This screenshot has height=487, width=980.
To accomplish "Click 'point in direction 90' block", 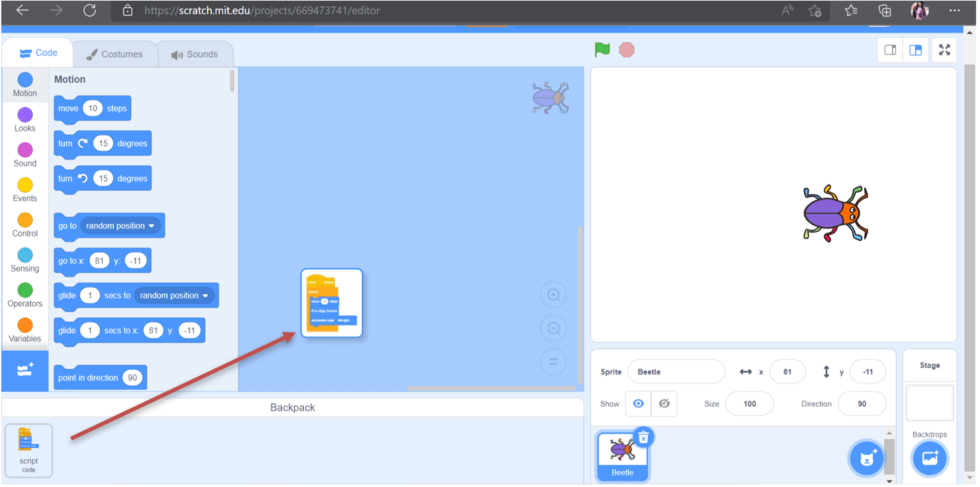I will (x=100, y=378).
